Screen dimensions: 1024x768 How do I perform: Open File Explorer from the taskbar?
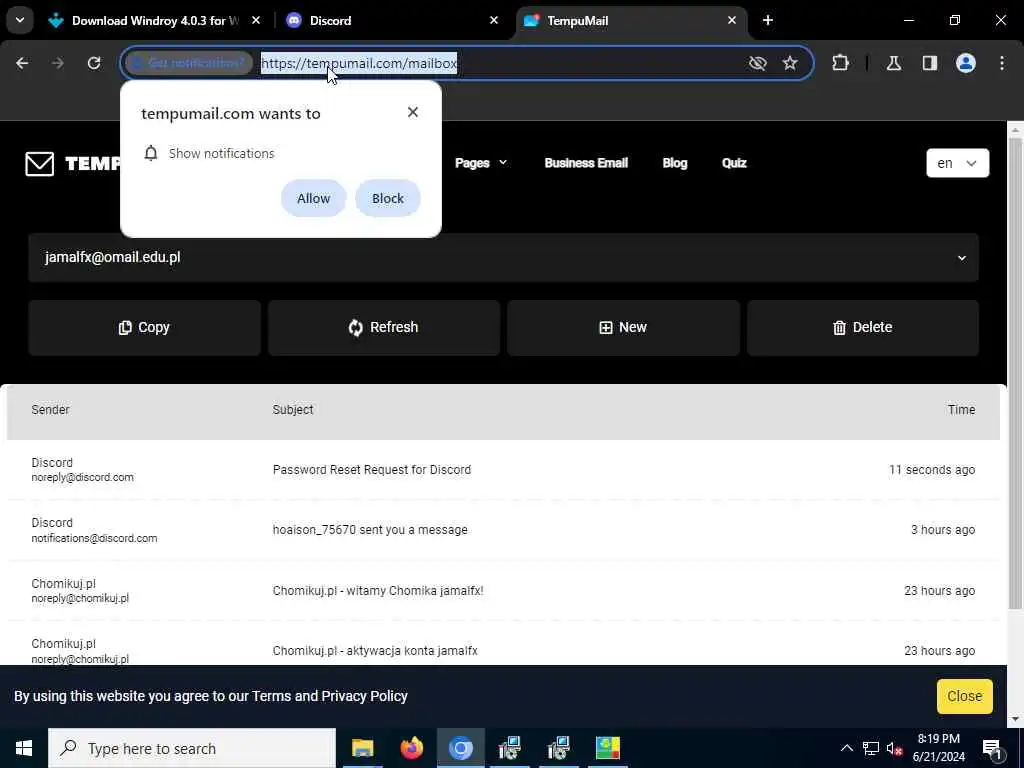[x=362, y=748]
